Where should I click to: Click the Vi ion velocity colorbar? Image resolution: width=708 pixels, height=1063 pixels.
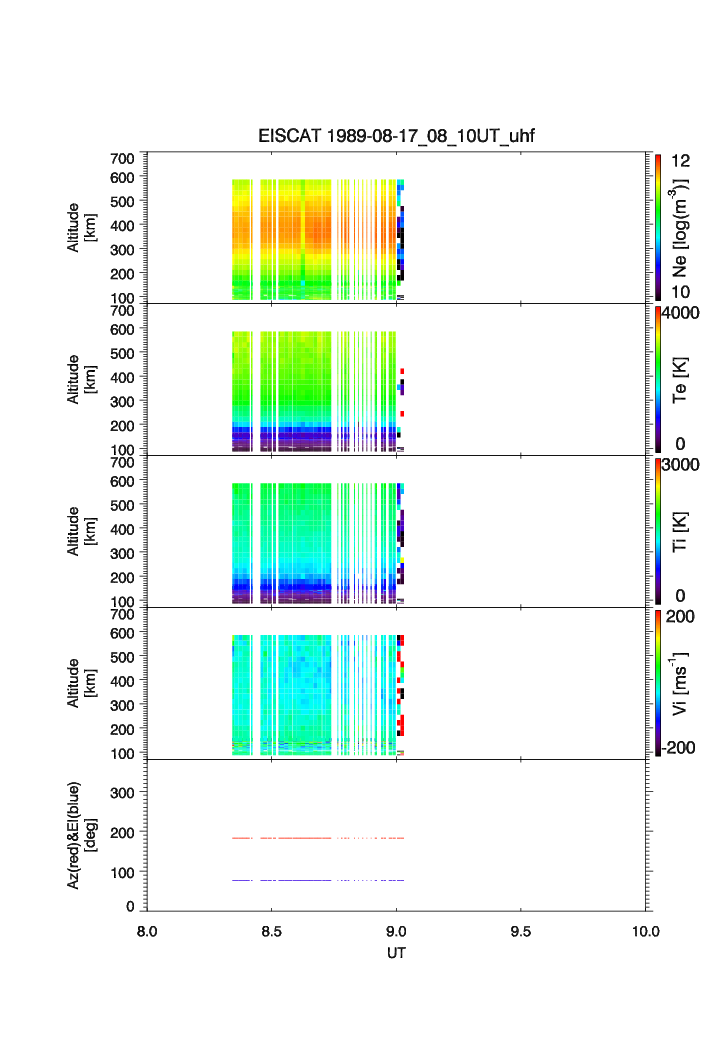(x=657, y=682)
